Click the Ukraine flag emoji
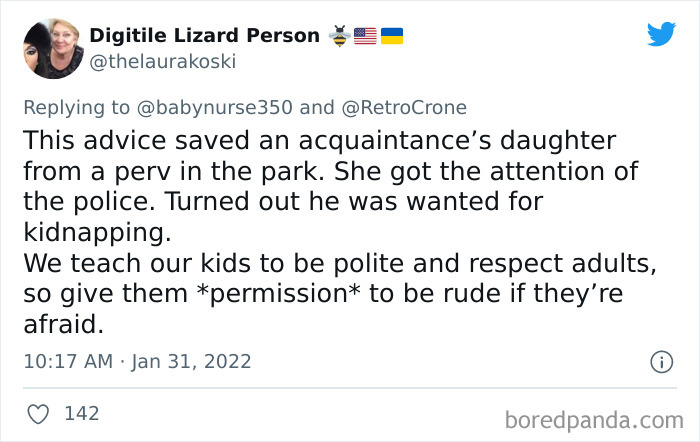The width and height of the screenshot is (700, 442). pyautogui.click(x=391, y=36)
